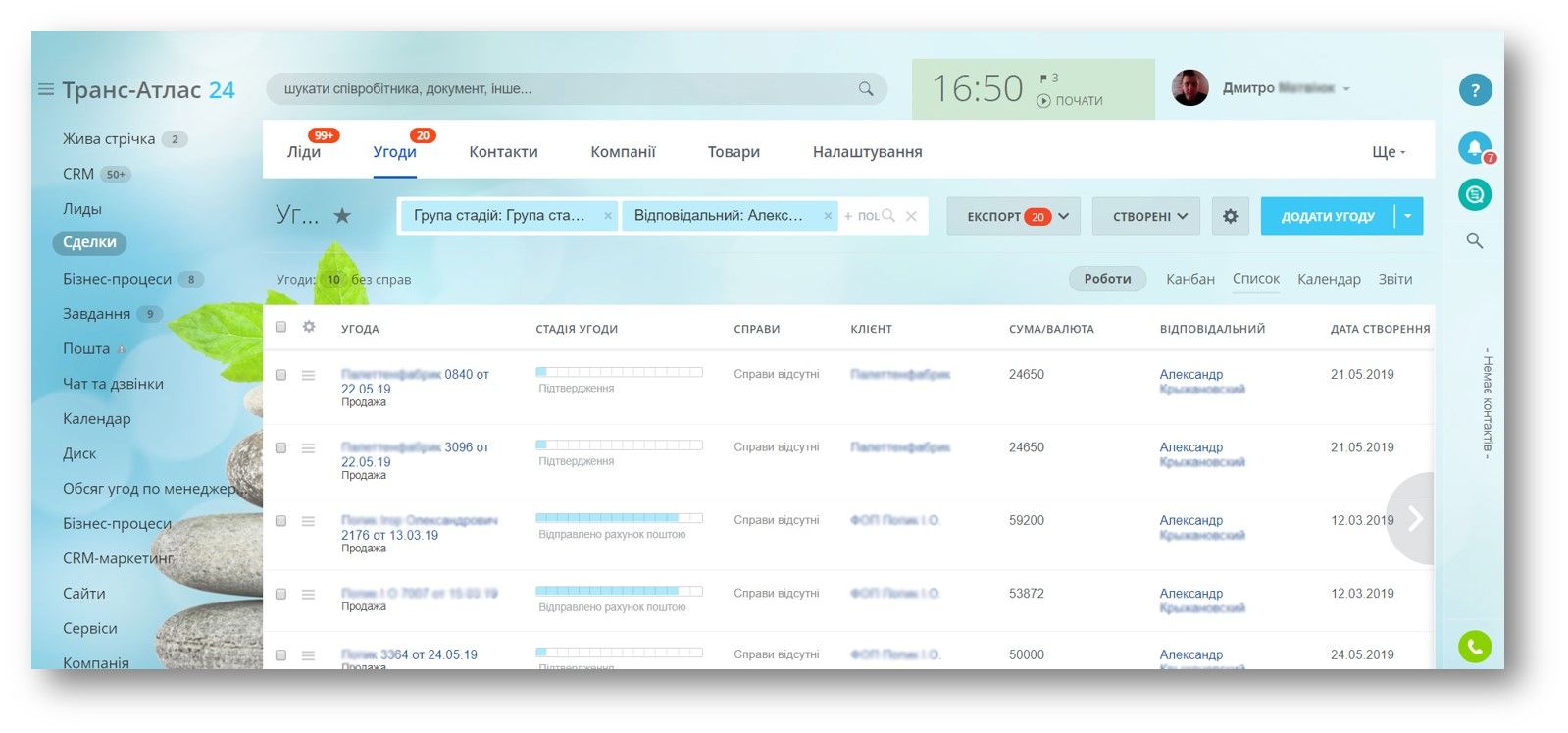Click the Додати угоду button
Screen dimensions: 1568x733
[1327, 216]
